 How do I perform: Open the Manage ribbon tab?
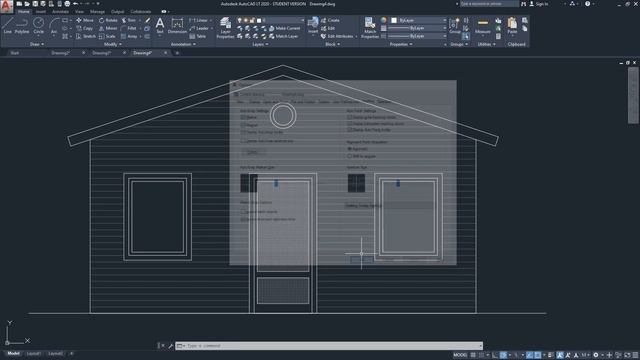(x=97, y=12)
